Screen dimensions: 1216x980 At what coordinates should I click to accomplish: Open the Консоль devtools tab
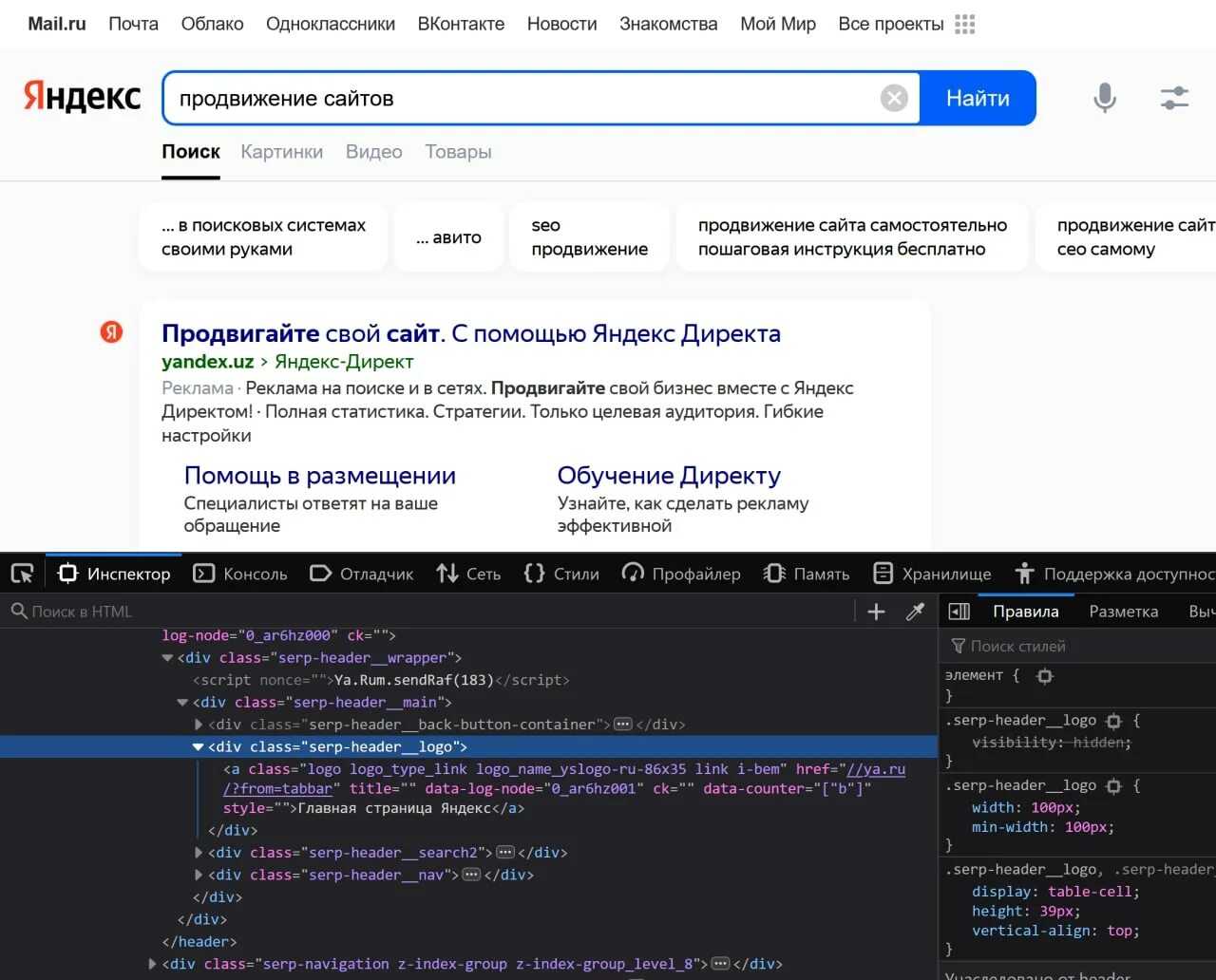click(240, 574)
